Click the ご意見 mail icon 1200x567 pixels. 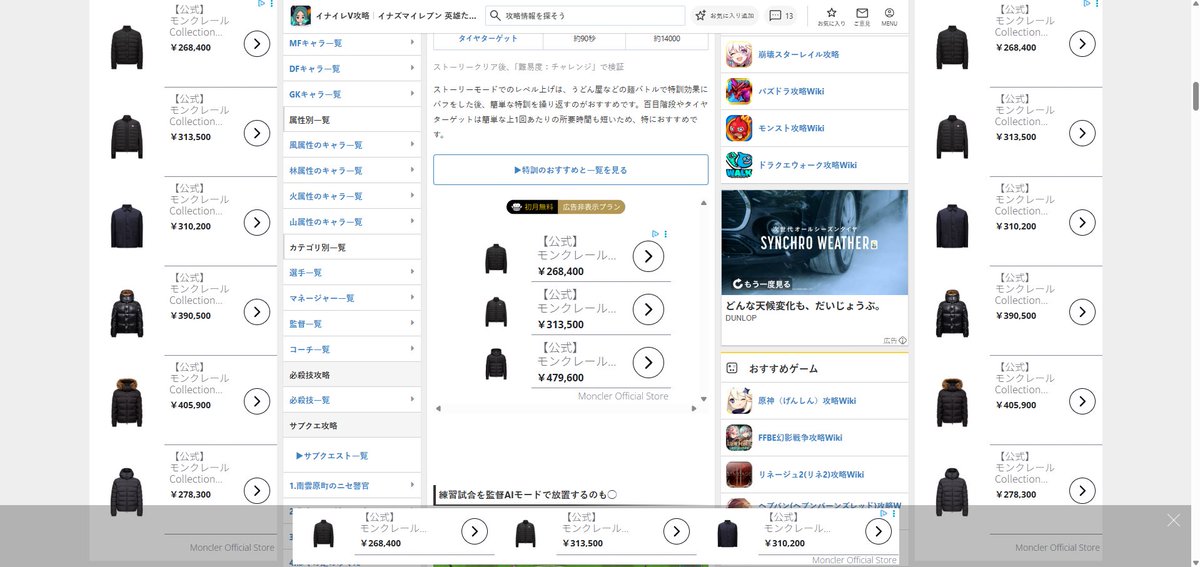click(862, 16)
